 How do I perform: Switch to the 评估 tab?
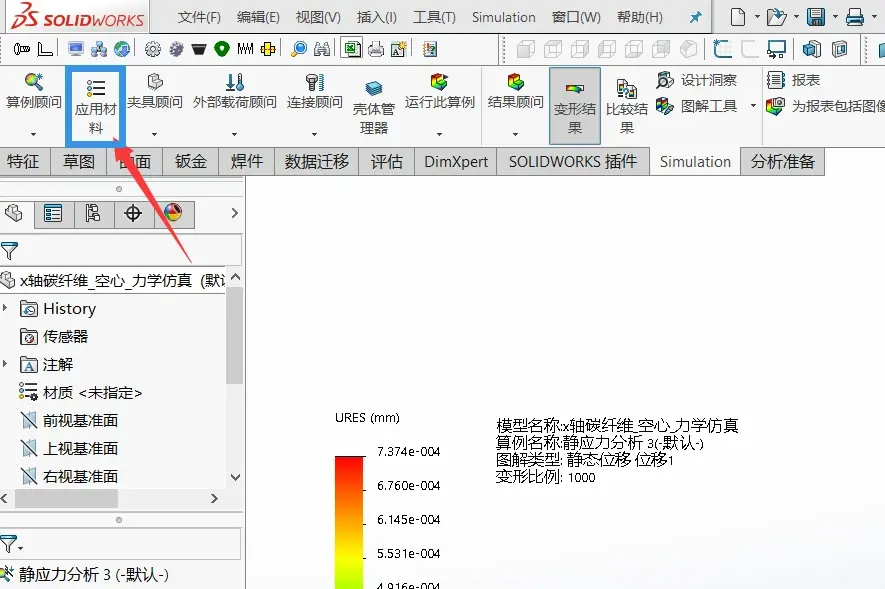pos(387,162)
